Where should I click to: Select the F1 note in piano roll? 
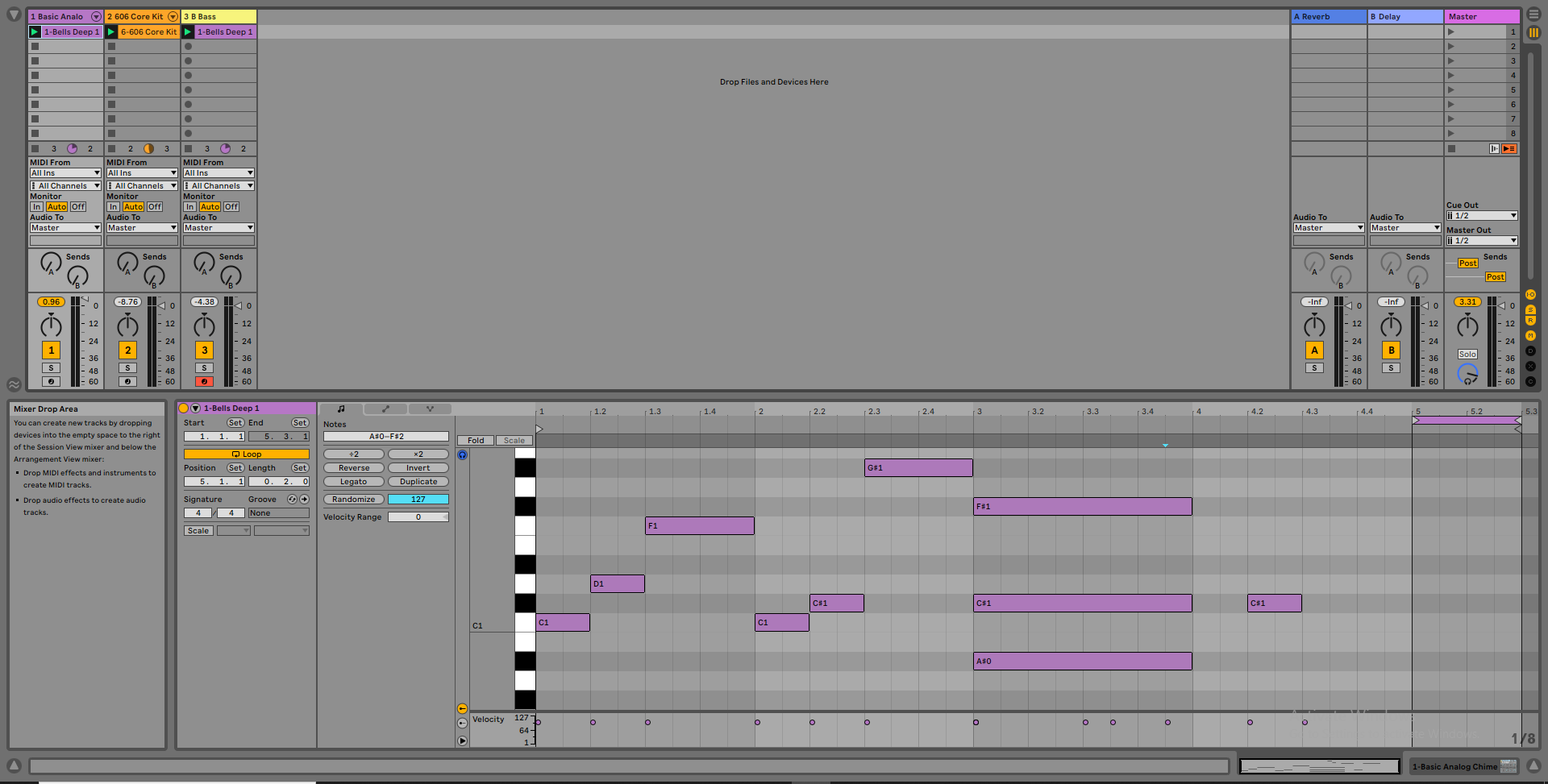pos(700,526)
